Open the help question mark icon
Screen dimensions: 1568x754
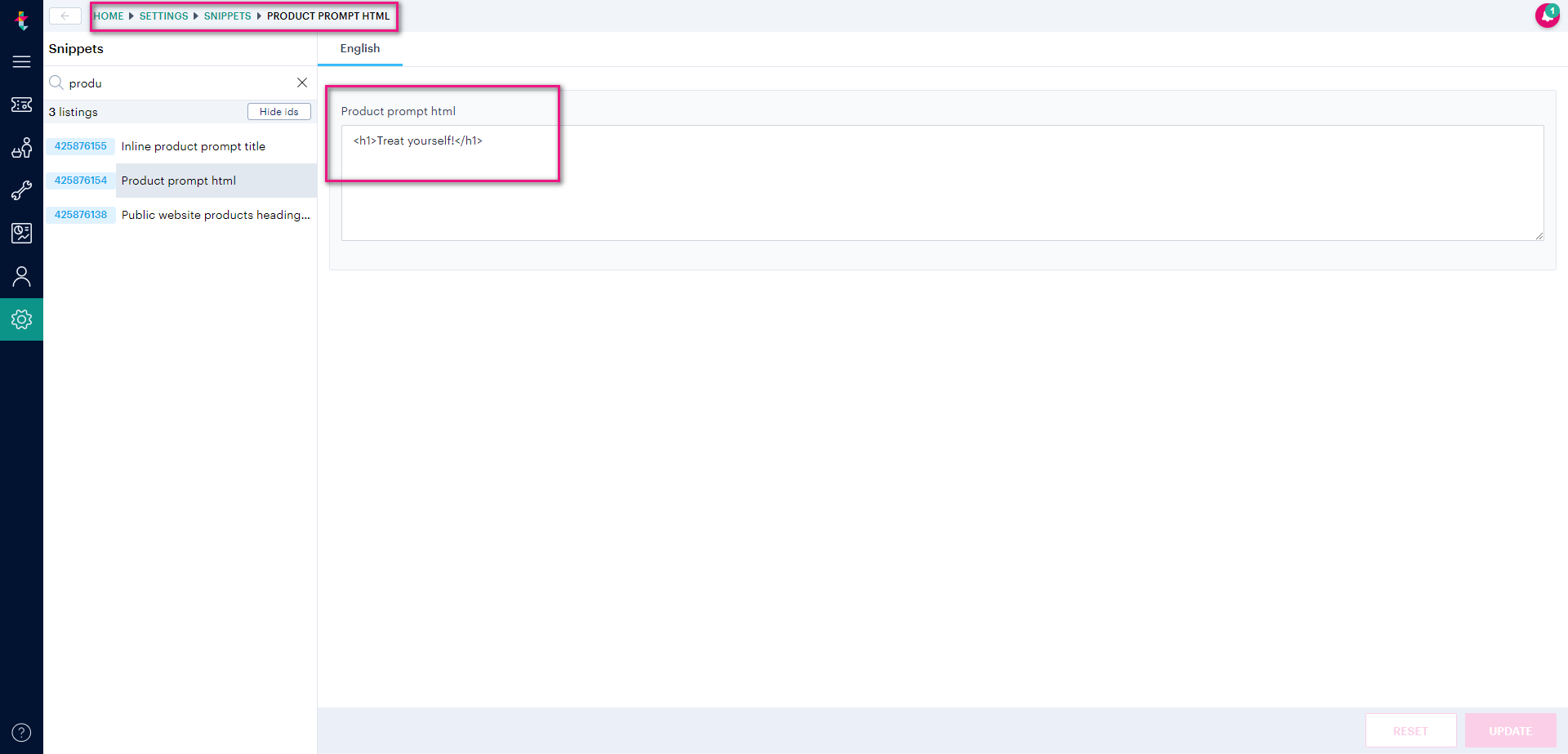22,733
